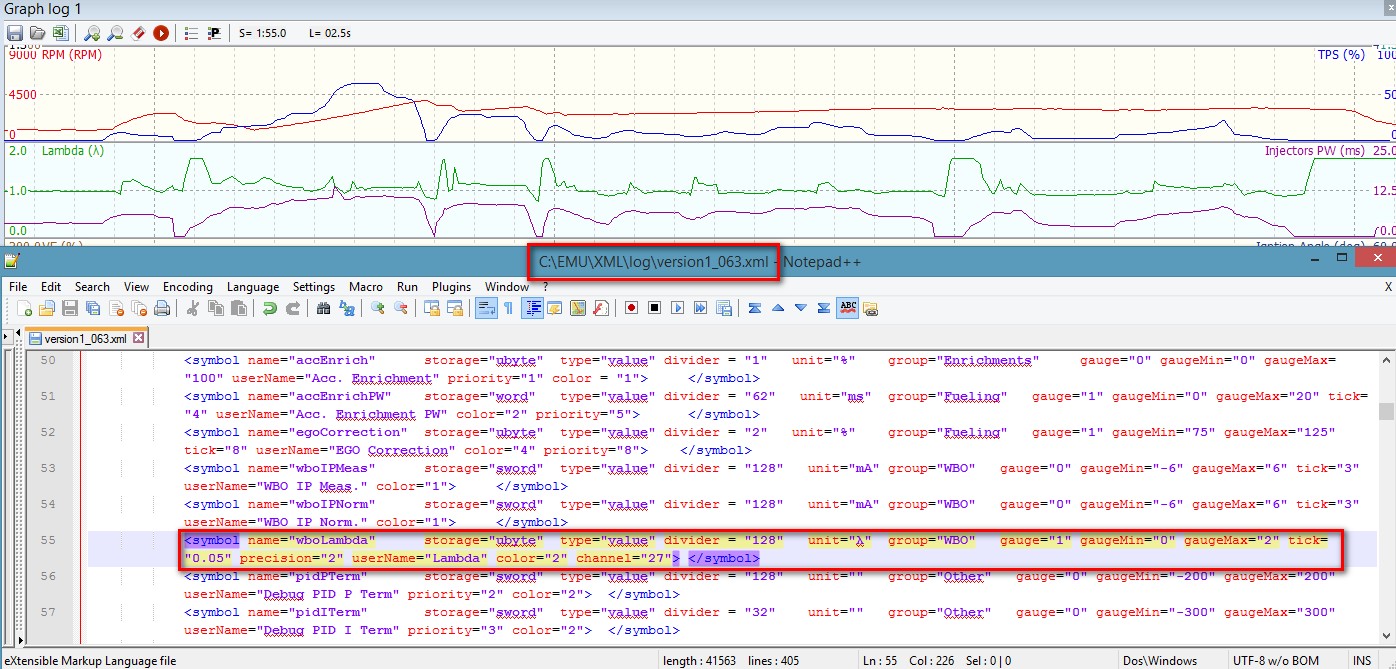
Task: Zoom out on the graph log
Action: [x=115, y=33]
